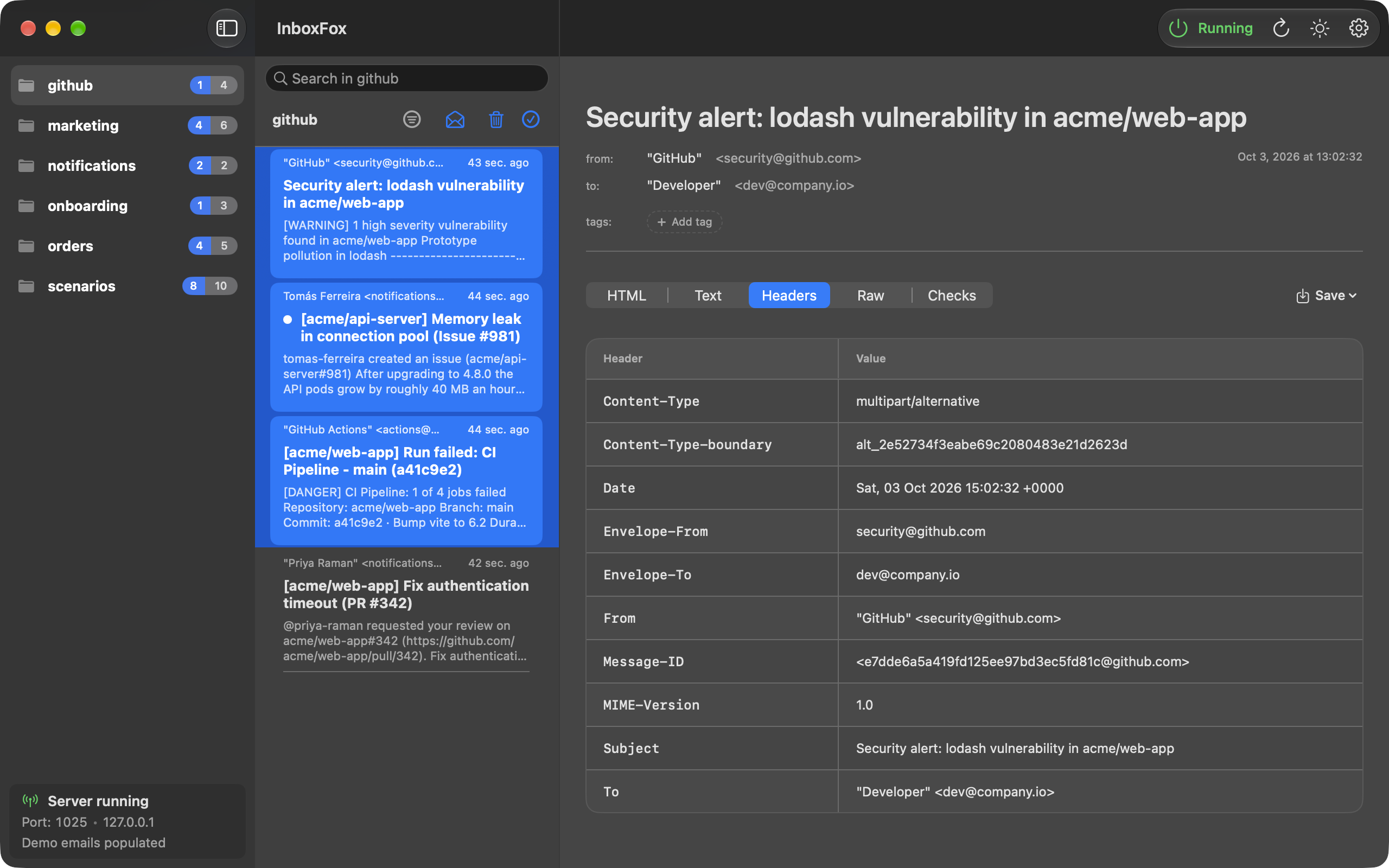Select the Headers tab
Image resolution: width=1389 pixels, height=868 pixels.
point(788,295)
